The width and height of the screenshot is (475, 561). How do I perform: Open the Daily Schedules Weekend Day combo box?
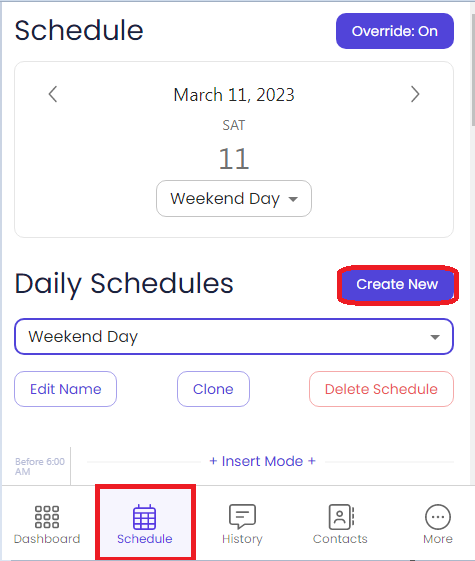point(234,337)
